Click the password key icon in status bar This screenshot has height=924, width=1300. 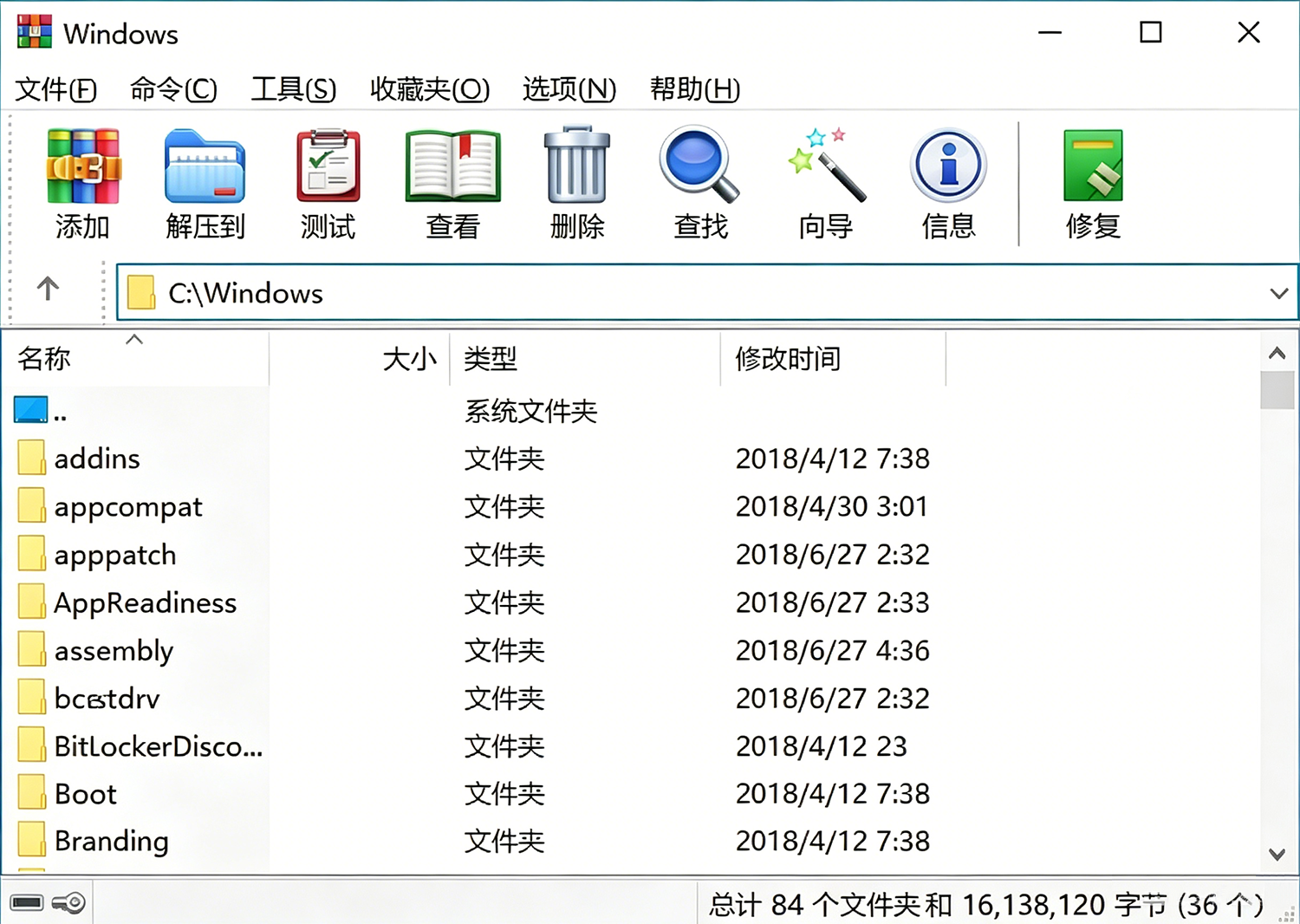point(68,903)
